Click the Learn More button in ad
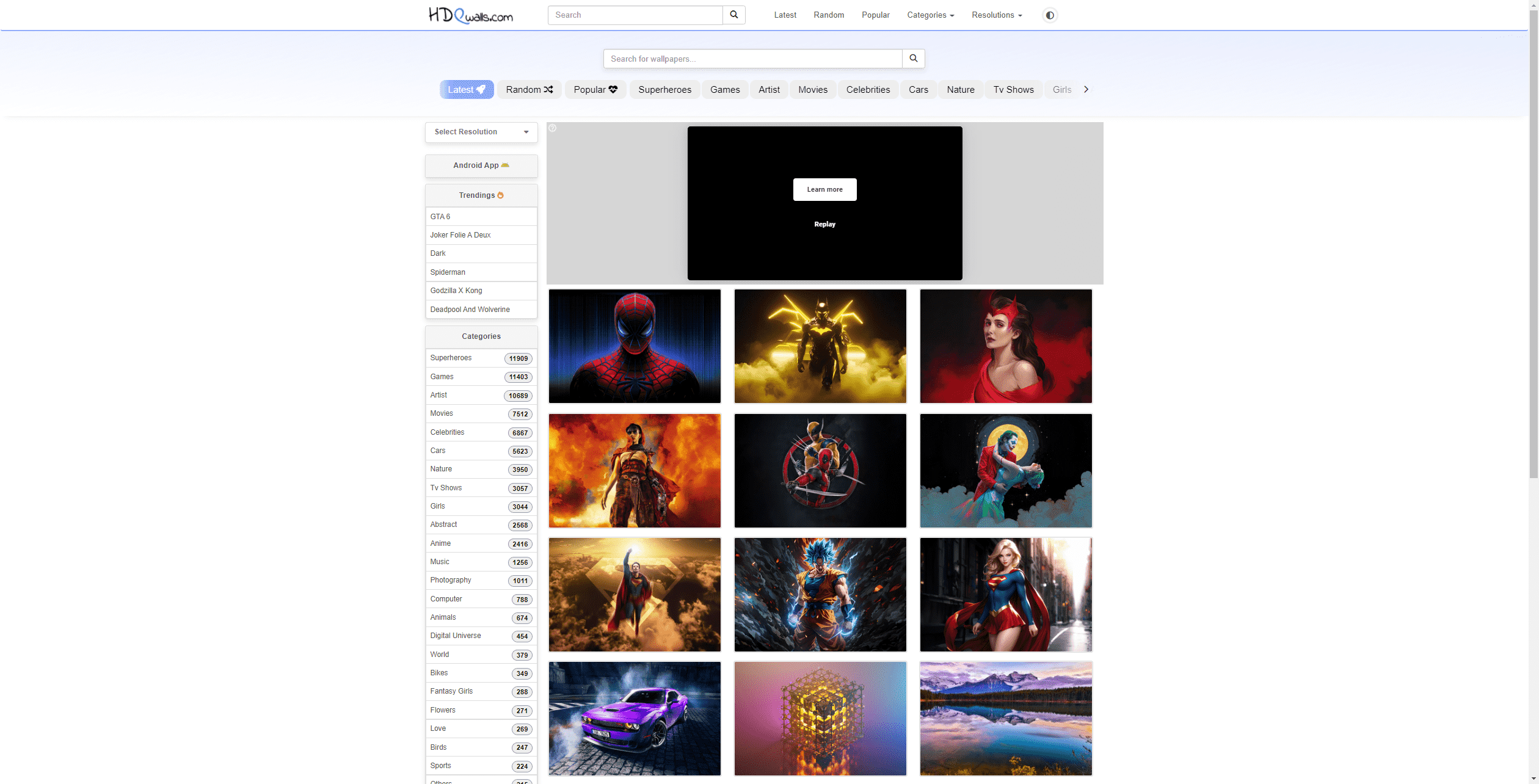This screenshot has height=784, width=1539. pos(825,189)
